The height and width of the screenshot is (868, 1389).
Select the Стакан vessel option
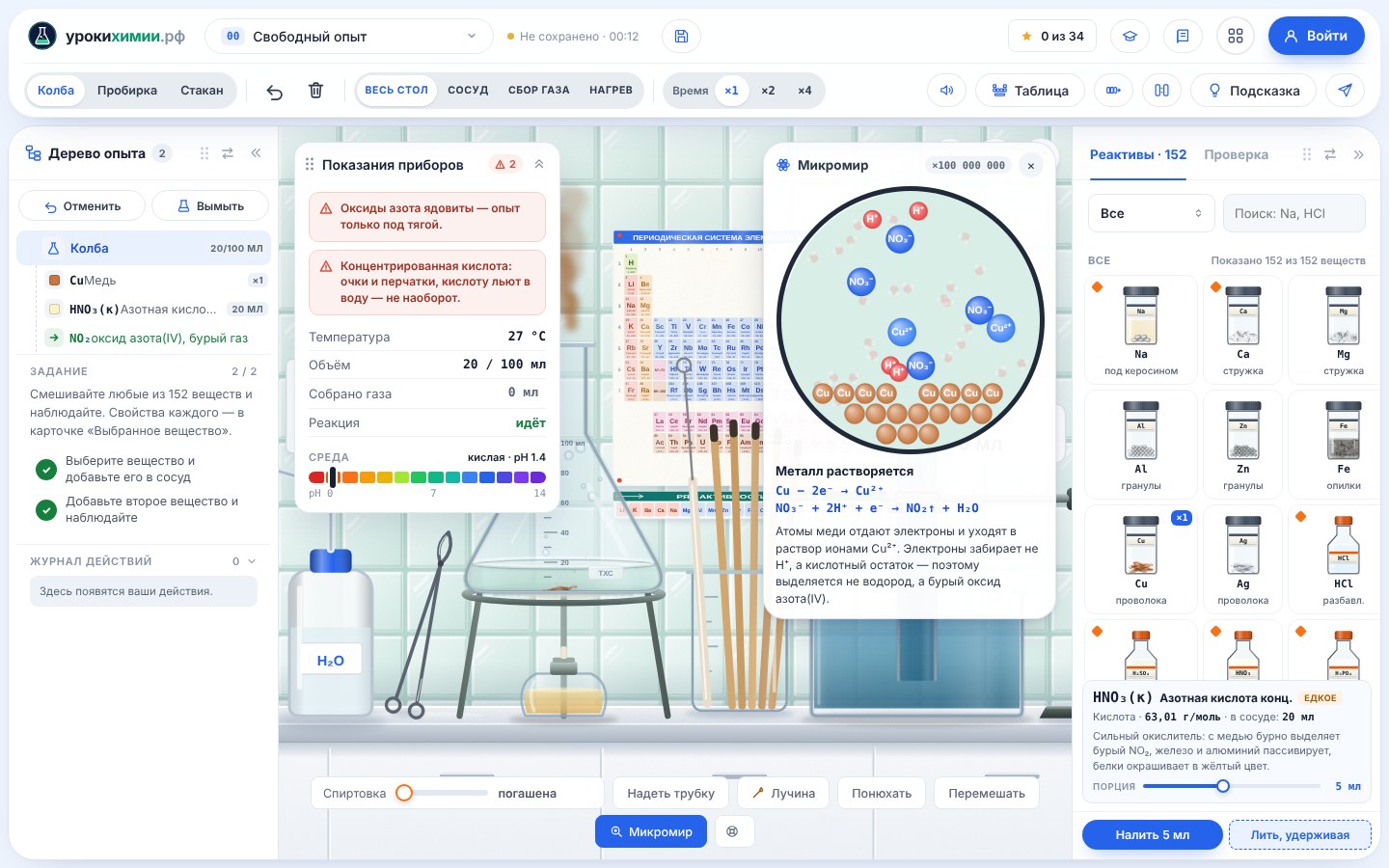click(x=202, y=91)
